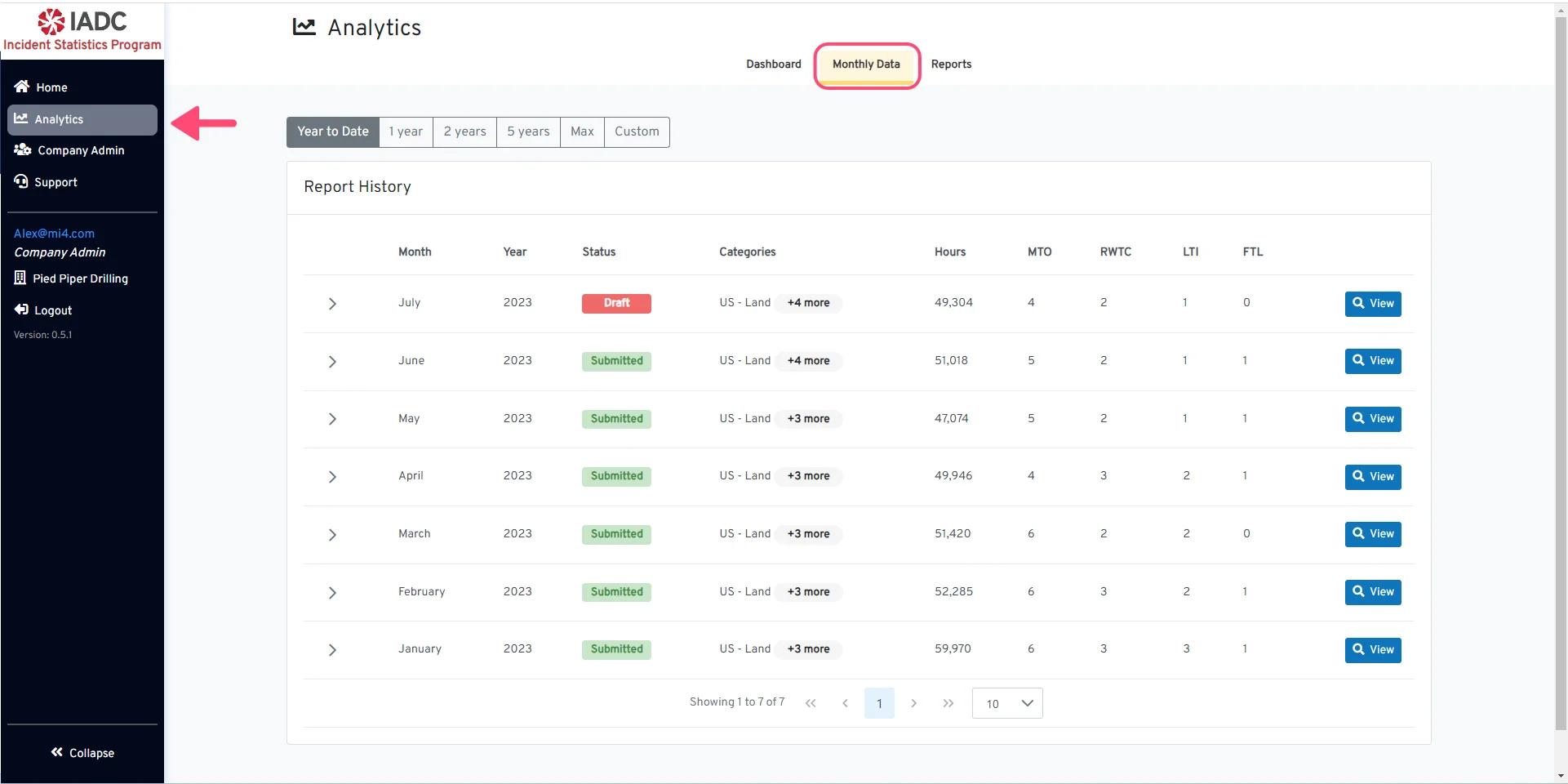1568x784 pixels.
Task: Expand the January 2023 row
Action: pyautogui.click(x=332, y=650)
